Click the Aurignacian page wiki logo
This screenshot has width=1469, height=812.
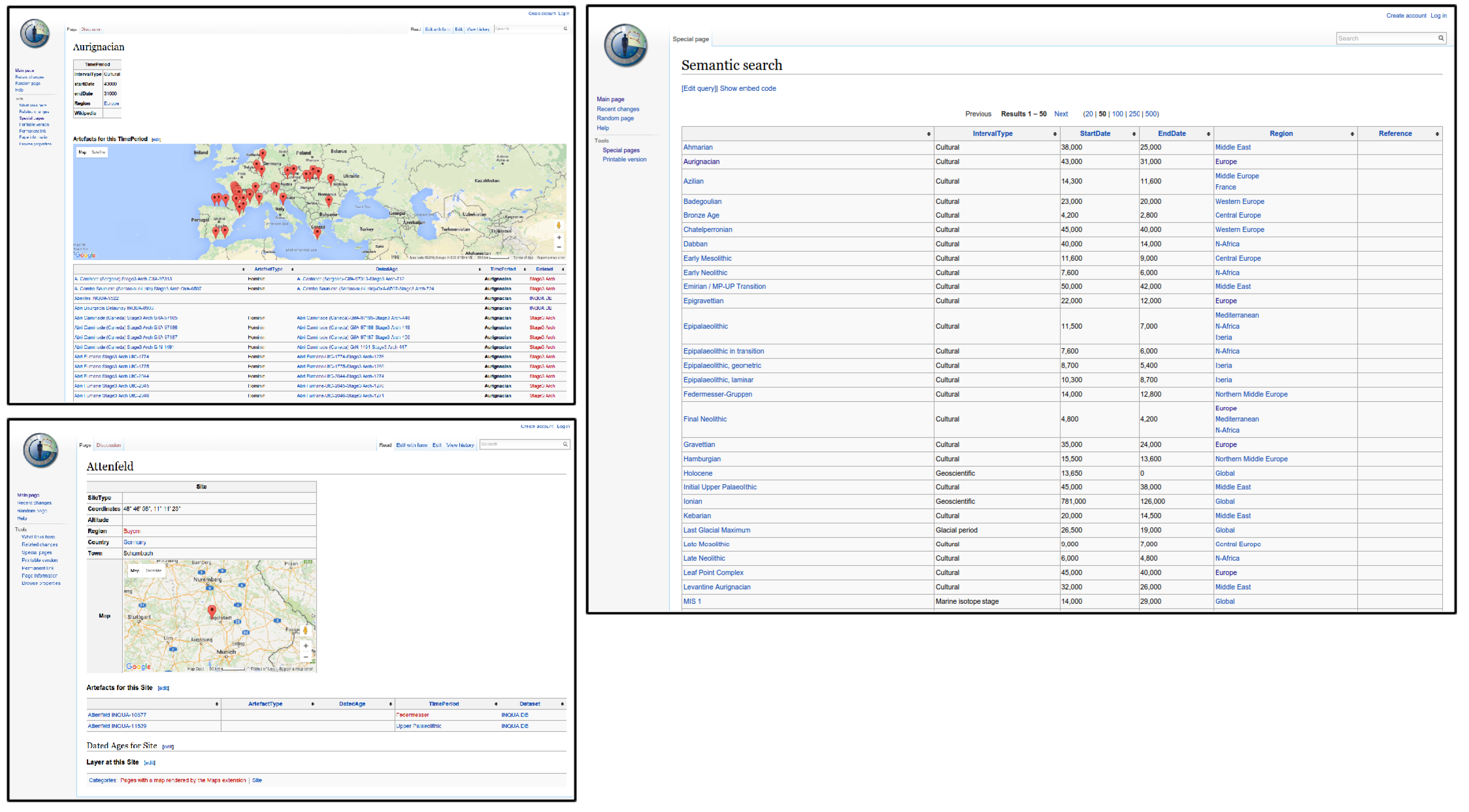click(35, 33)
